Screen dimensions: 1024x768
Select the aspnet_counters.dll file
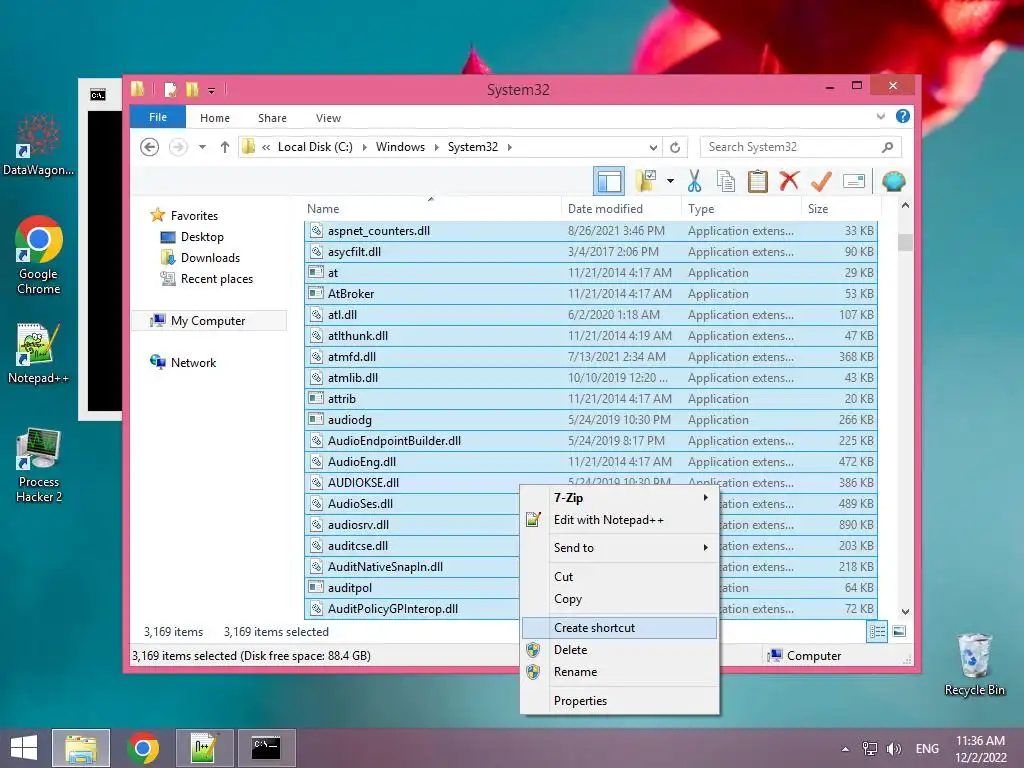pos(591,231)
